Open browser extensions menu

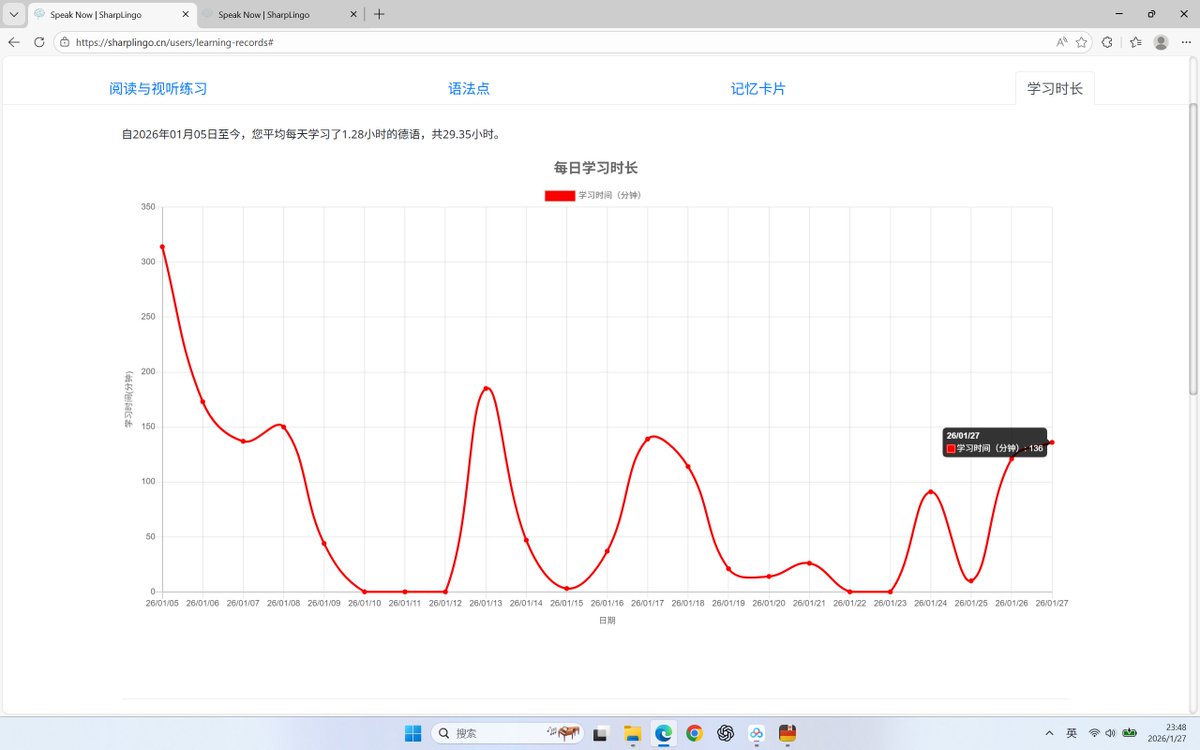coord(1107,42)
